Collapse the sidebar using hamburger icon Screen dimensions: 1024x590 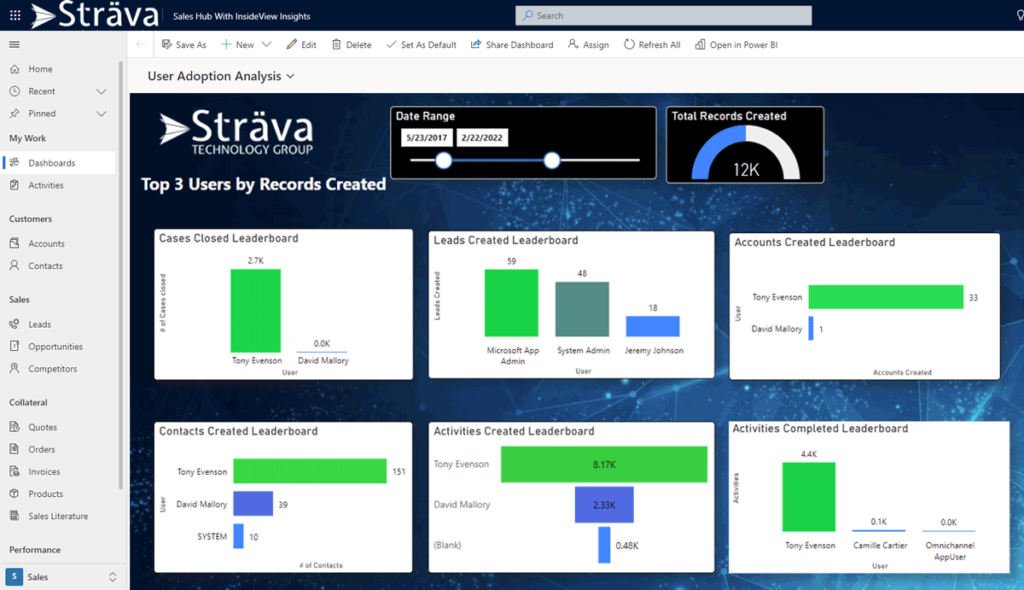[x=14, y=45]
